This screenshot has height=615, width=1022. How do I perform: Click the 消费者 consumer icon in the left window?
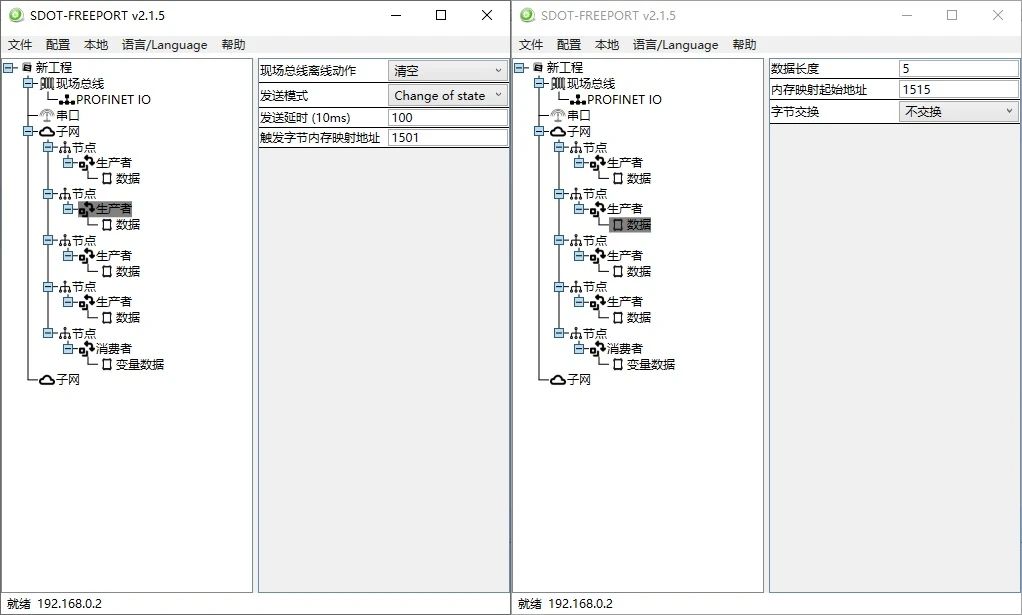87,349
